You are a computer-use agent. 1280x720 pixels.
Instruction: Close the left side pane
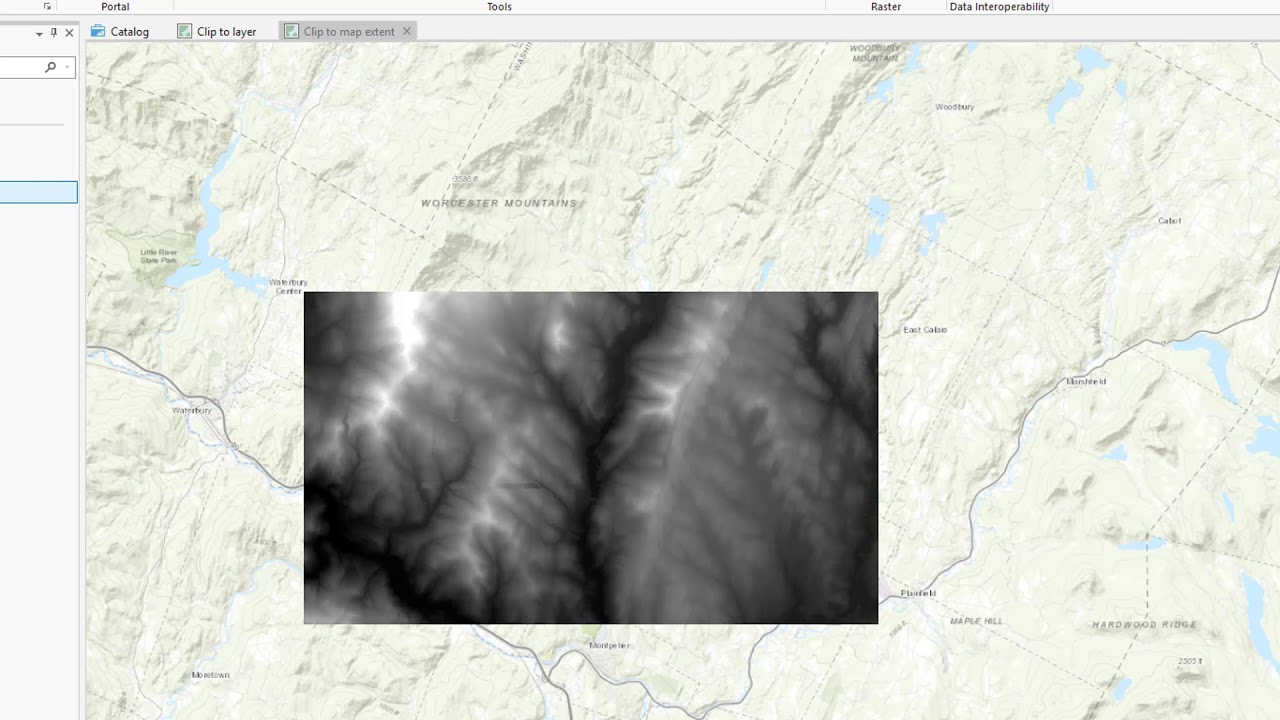(69, 33)
